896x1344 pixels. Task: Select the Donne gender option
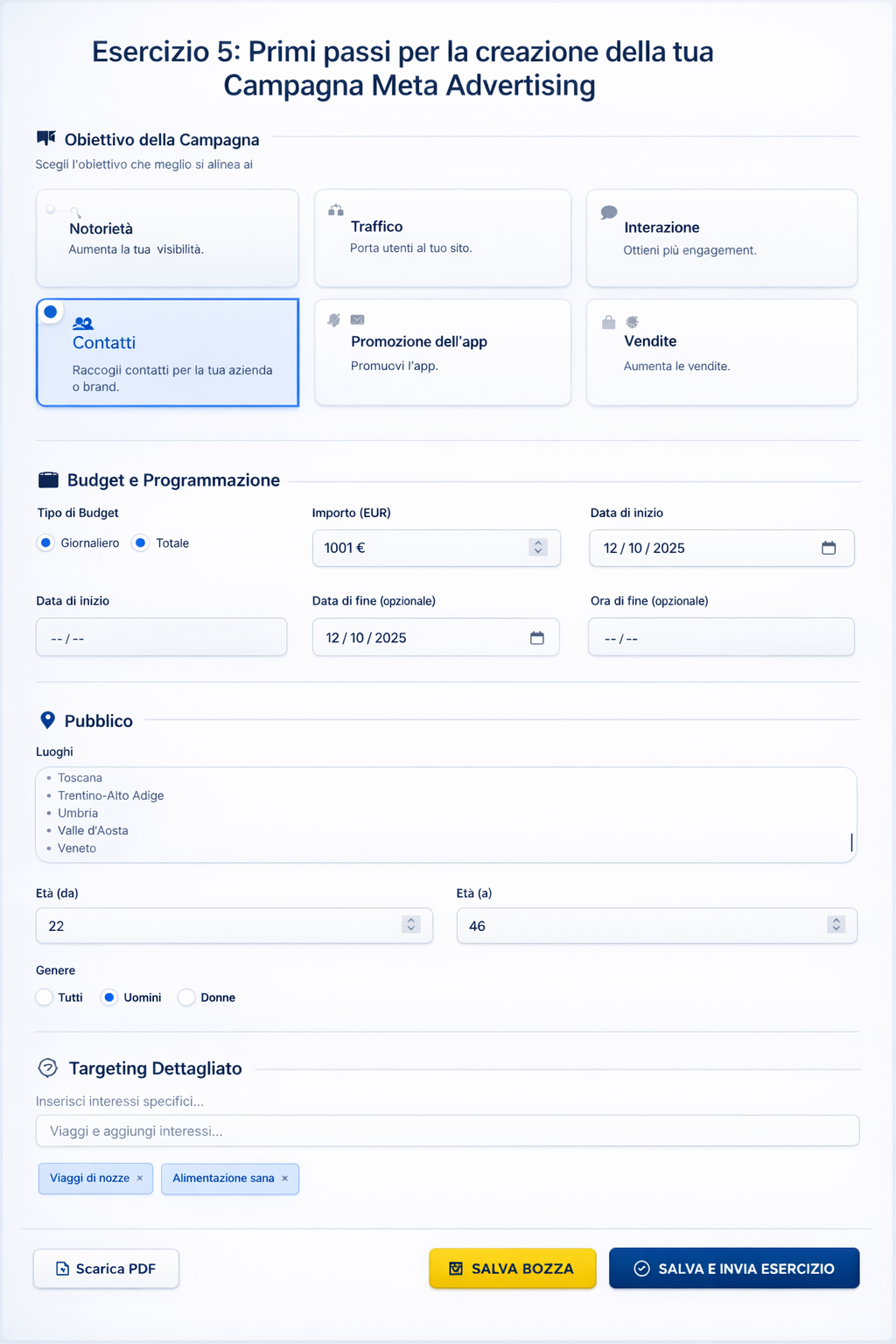point(185,997)
